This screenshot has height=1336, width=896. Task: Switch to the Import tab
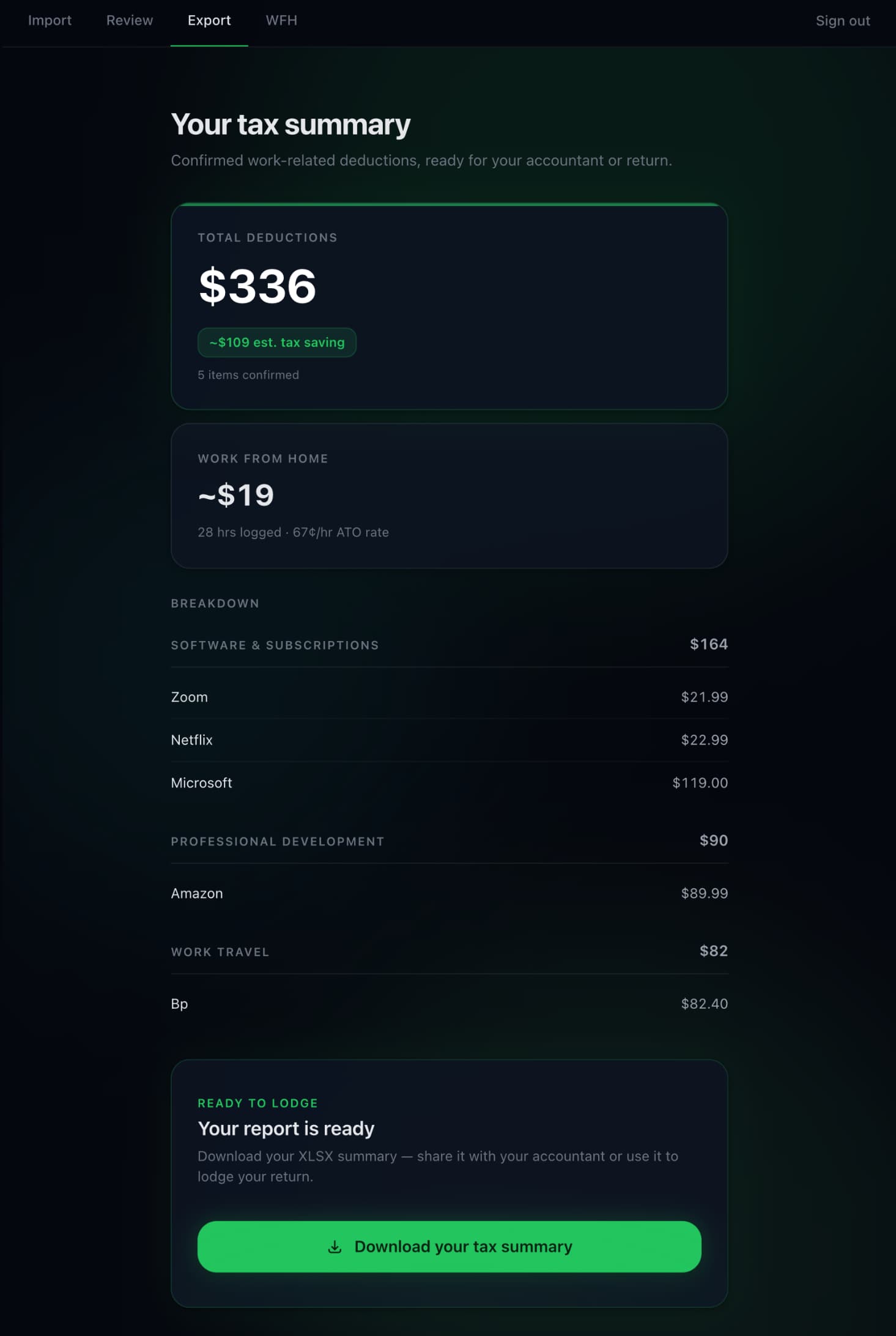coord(50,20)
